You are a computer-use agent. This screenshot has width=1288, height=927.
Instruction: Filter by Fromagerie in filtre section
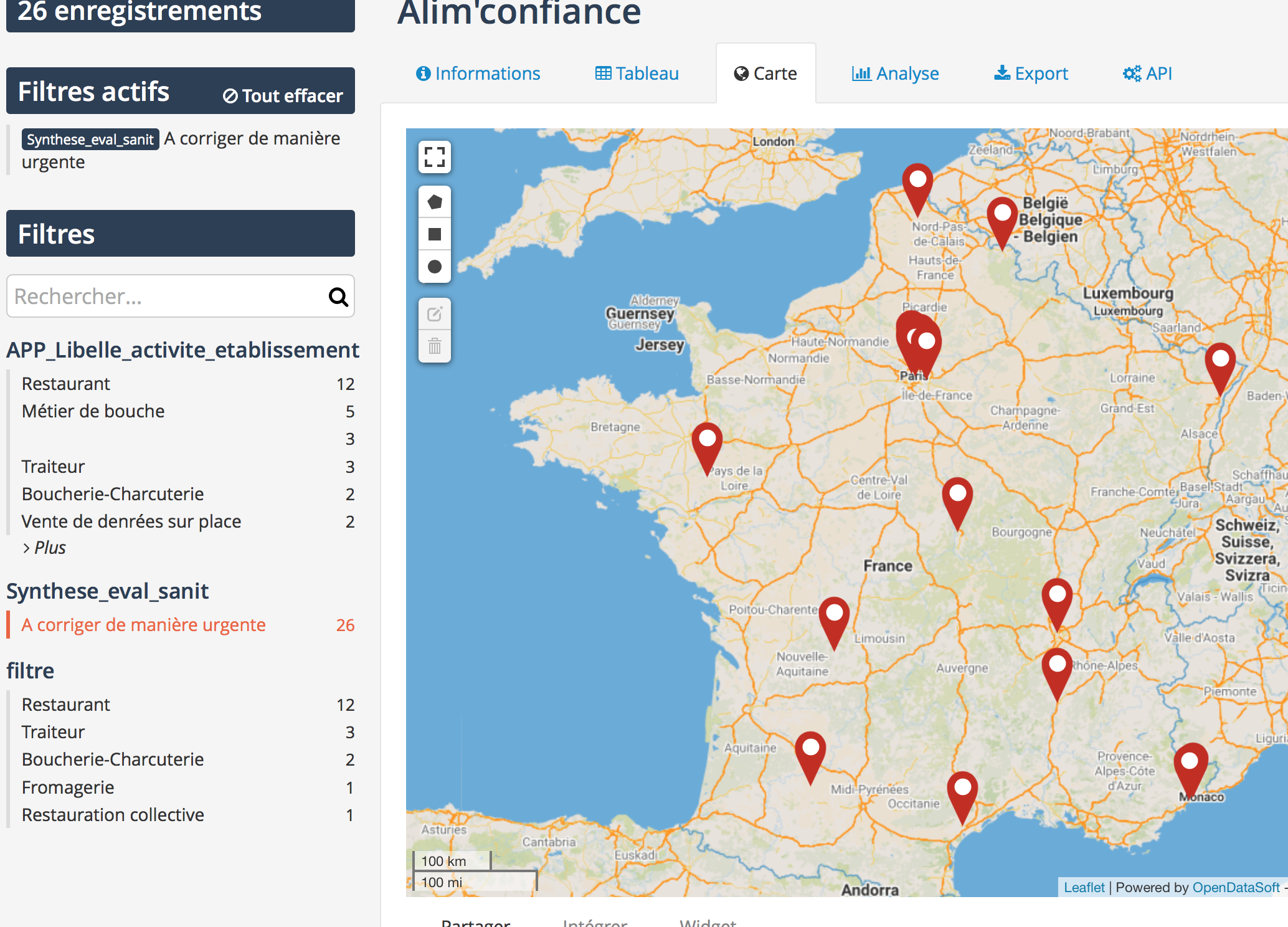pyautogui.click(x=68, y=787)
